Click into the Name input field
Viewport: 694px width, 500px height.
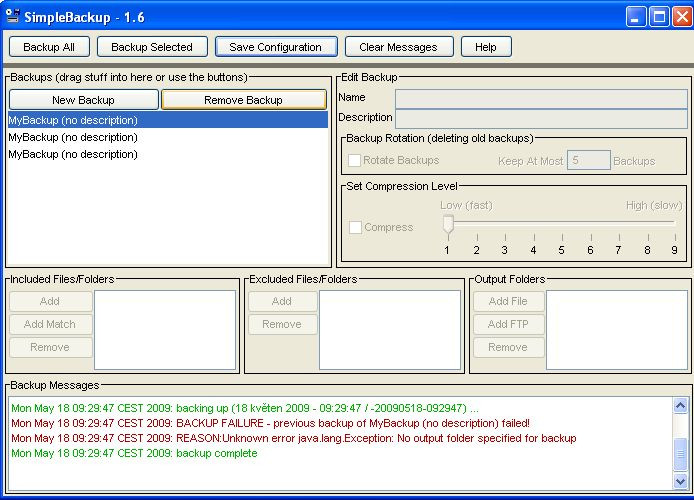541,99
